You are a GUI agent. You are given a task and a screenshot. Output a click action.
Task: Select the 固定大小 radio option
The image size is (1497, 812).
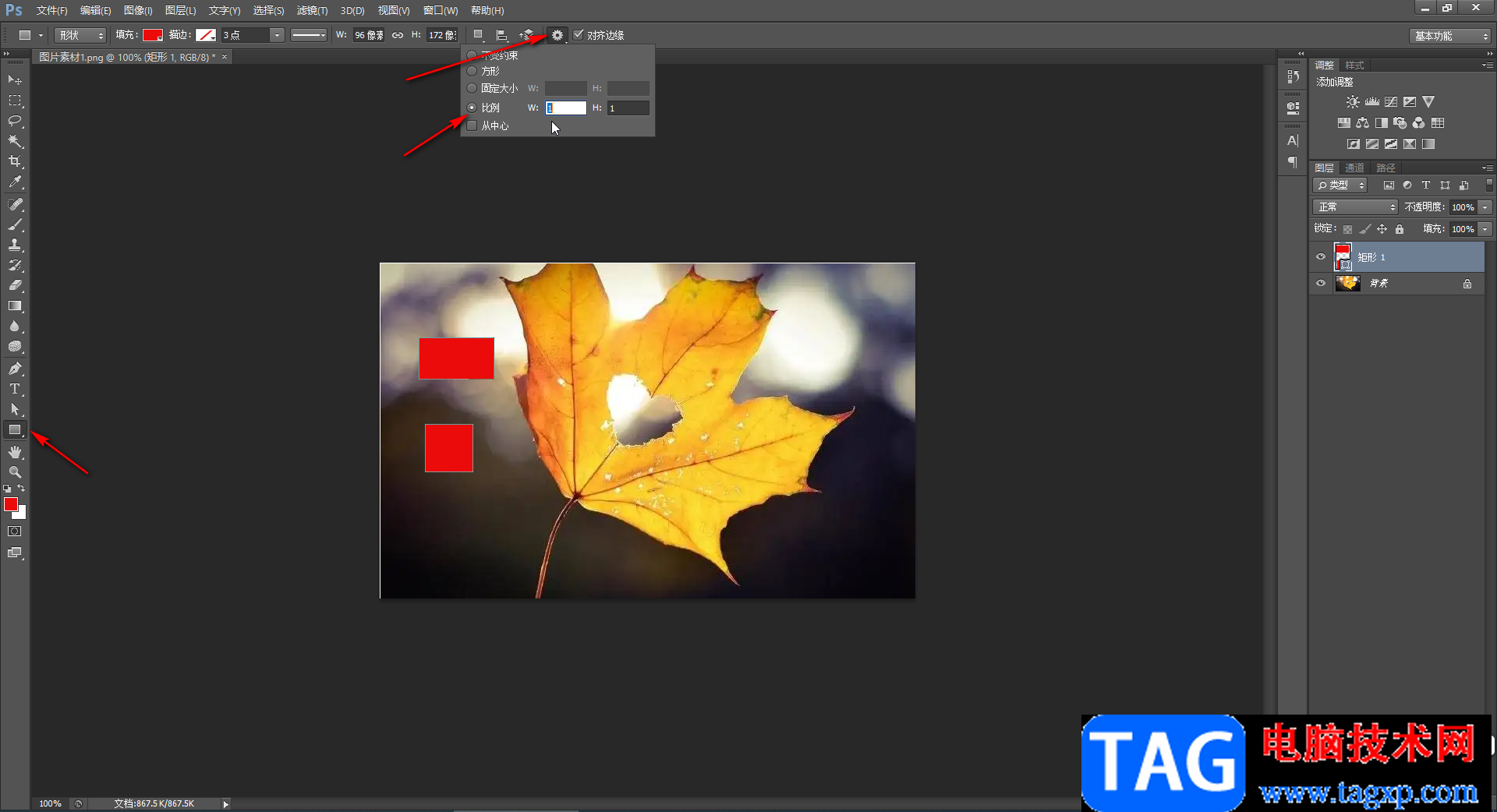[472, 88]
